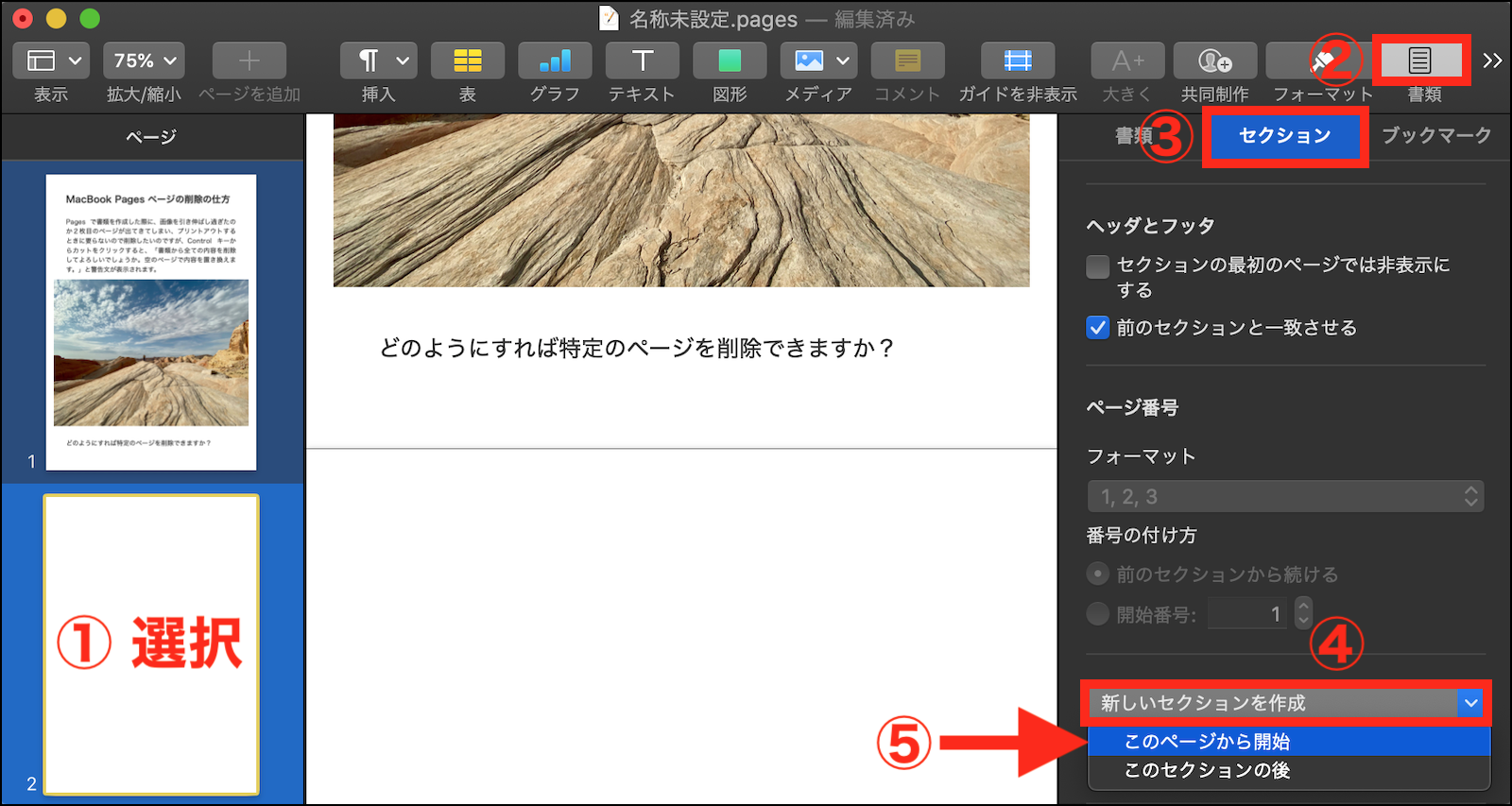Click the Collaborate (共同制作) icon

click(x=1214, y=61)
